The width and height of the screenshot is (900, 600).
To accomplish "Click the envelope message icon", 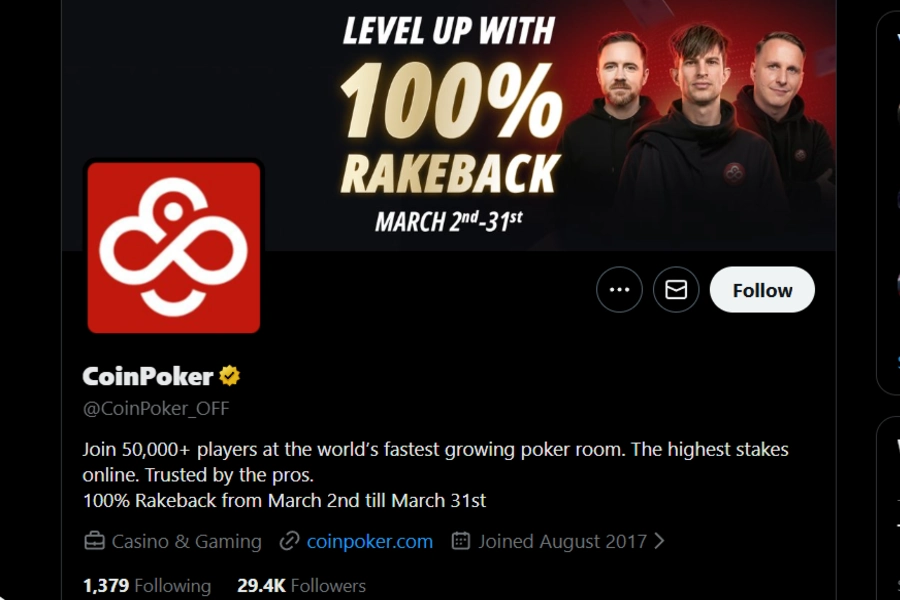I will point(676,289).
